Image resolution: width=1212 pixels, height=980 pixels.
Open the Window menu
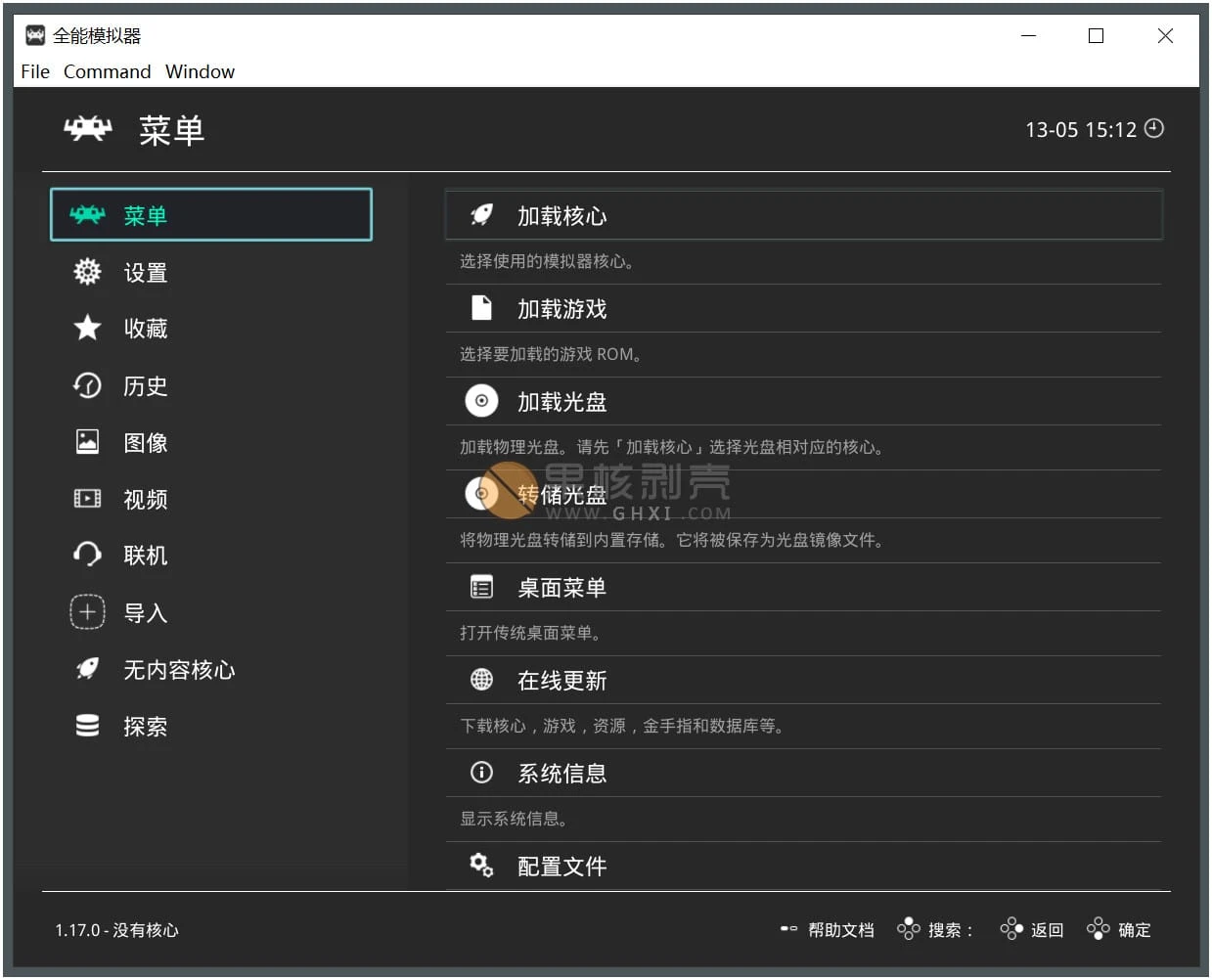(201, 71)
